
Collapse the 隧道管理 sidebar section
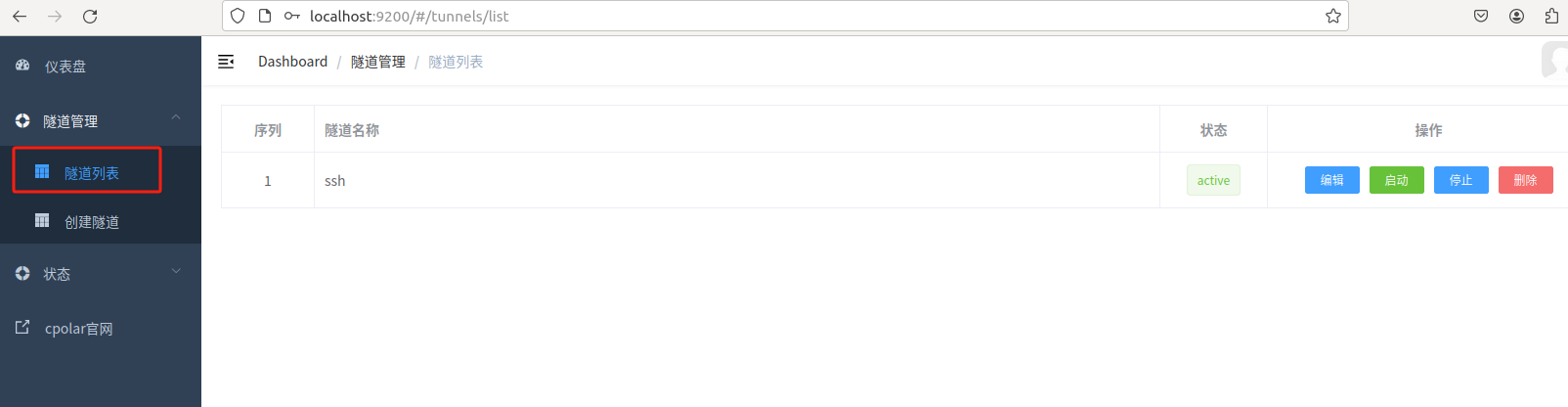(176, 118)
